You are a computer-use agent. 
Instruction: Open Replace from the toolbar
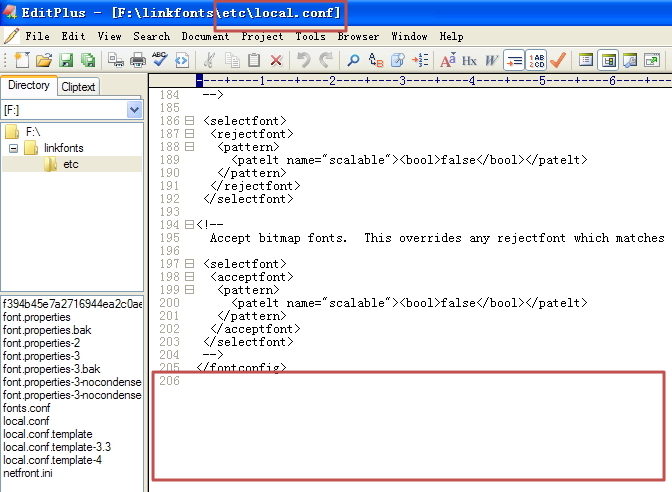coord(376,60)
